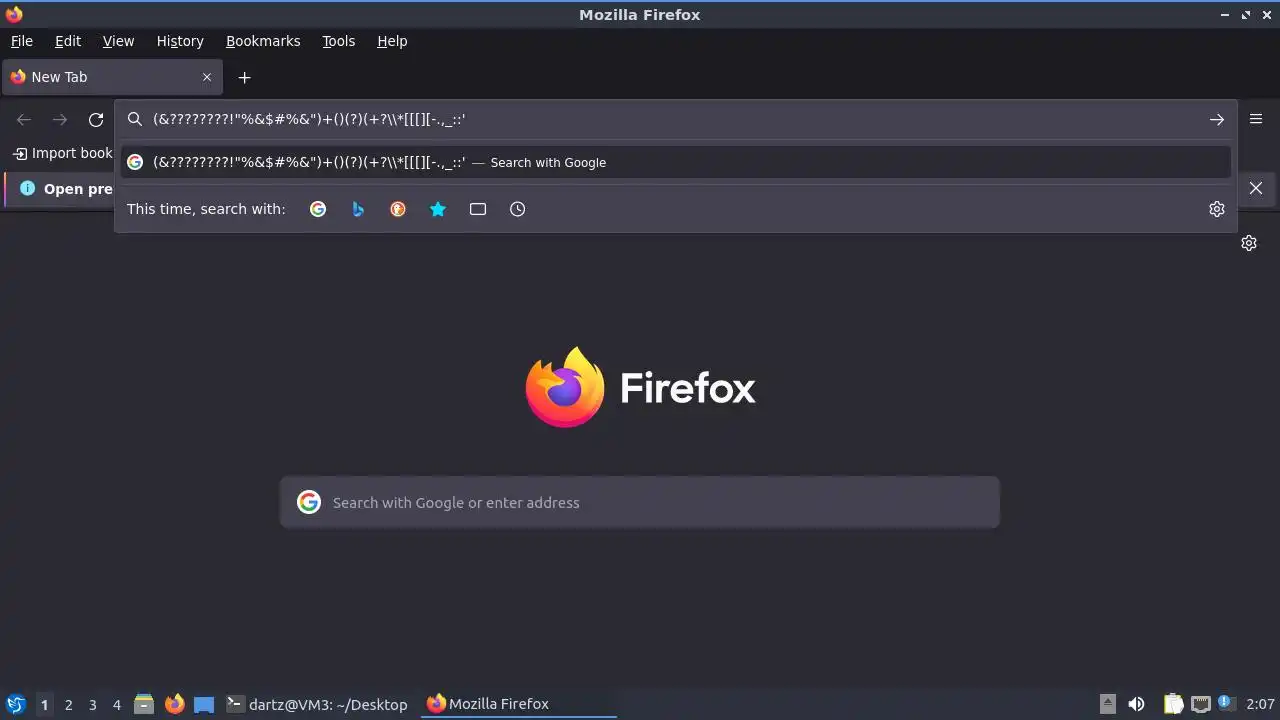
Task: Switch to workspace 2
Action: point(68,704)
